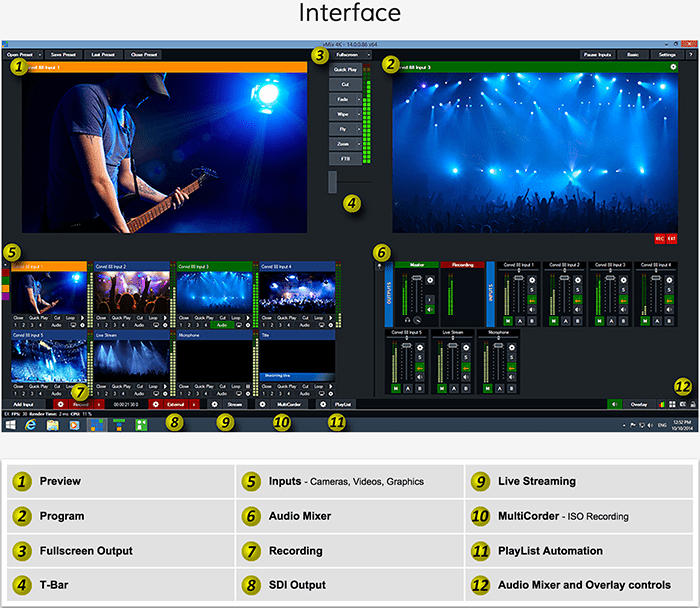This screenshot has height=608, width=700.
Task: Open Fade transition dropdown arrow
Action: point(359,99)
